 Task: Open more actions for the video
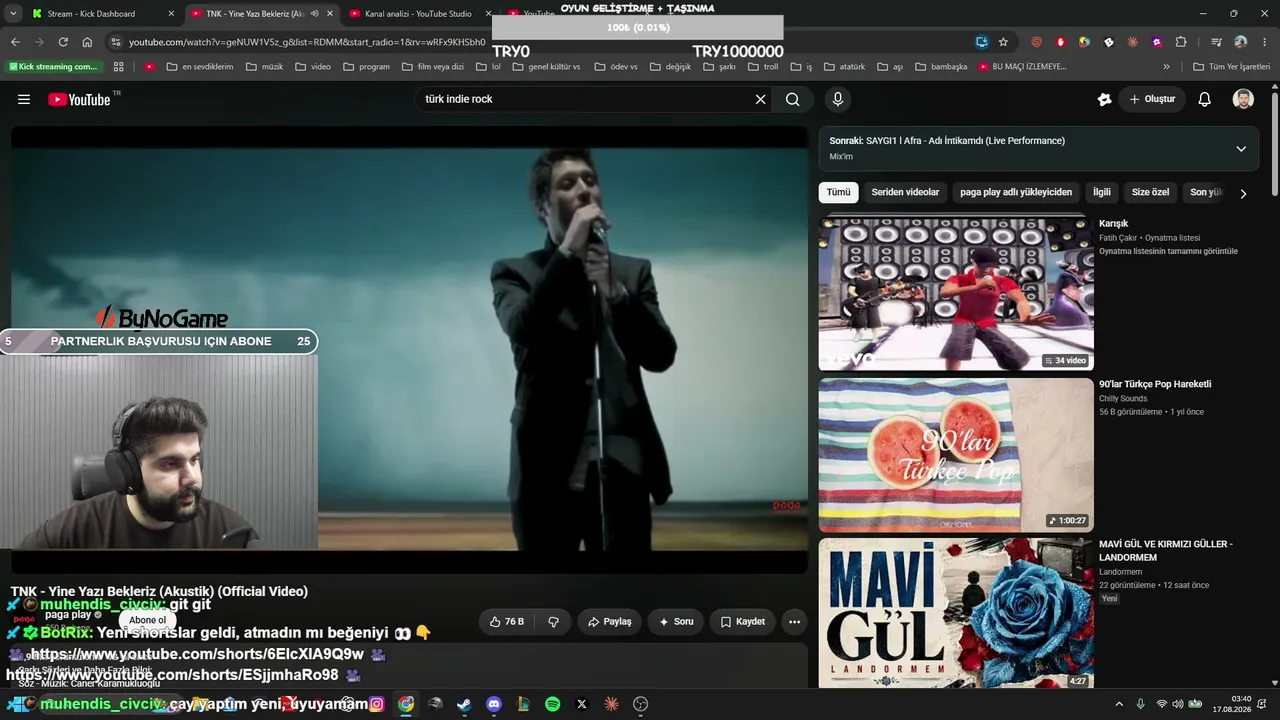(x=794, y=622)
